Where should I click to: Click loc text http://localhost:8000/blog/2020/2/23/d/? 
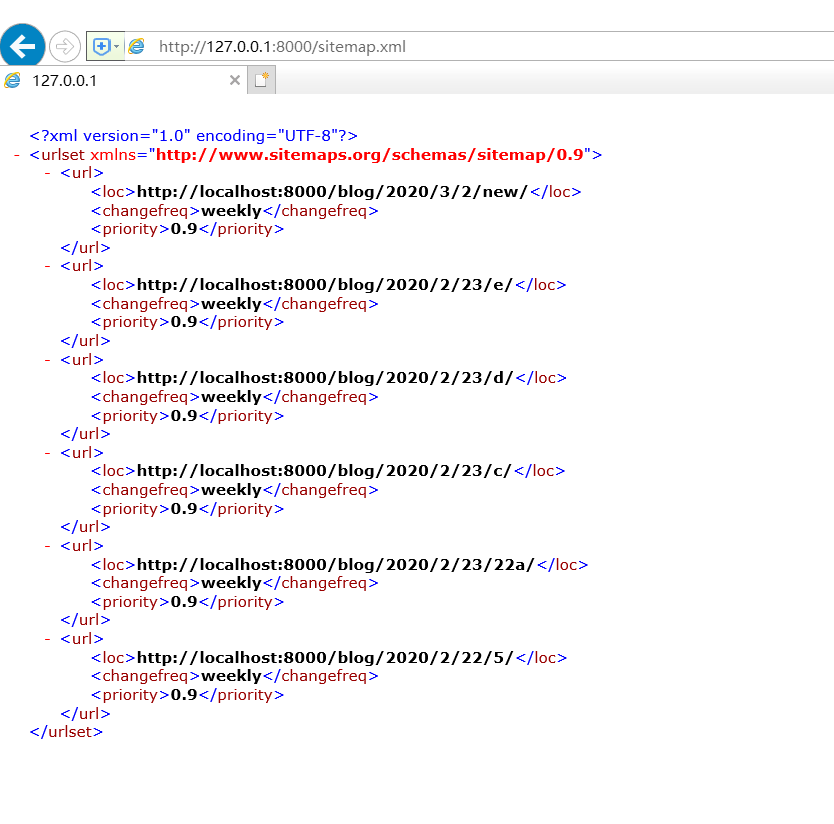coord(326,378)
